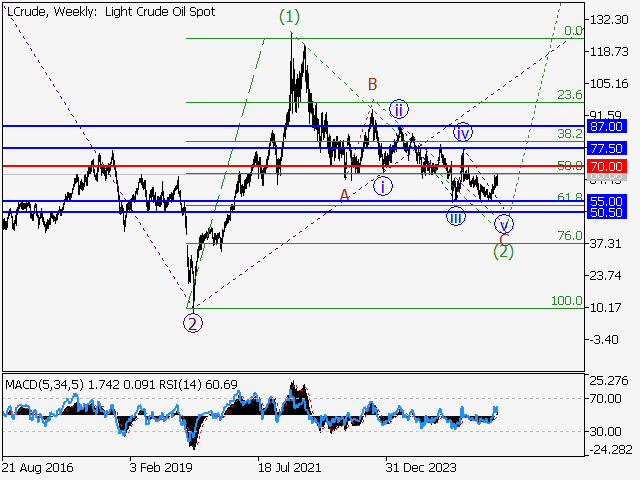Click the 50.50 price level tag
640x480 pixels.
(x=606, y=213)
